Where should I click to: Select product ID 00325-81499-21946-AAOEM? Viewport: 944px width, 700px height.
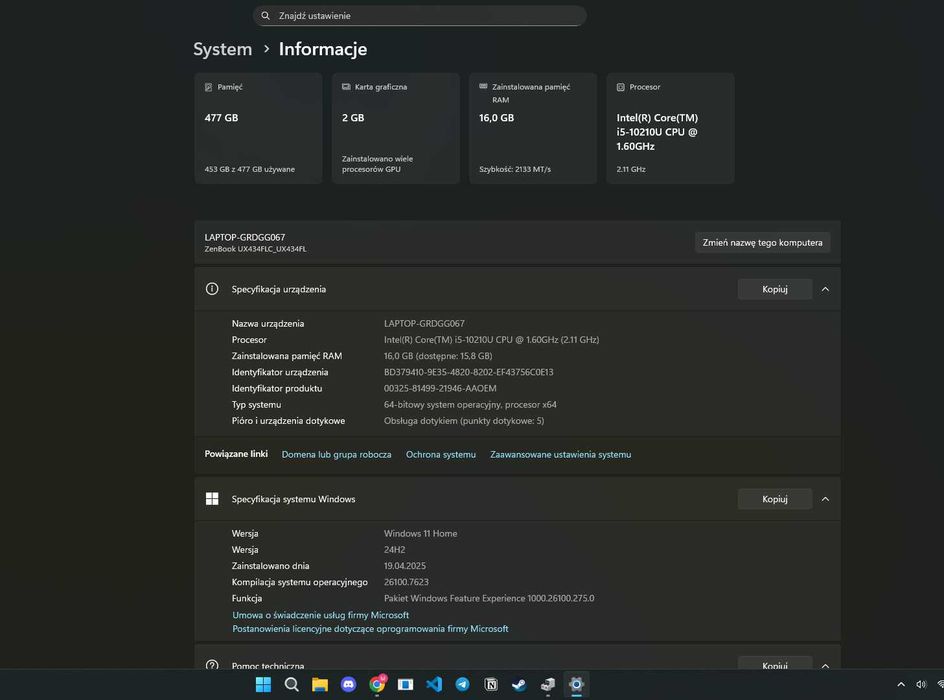440,388
